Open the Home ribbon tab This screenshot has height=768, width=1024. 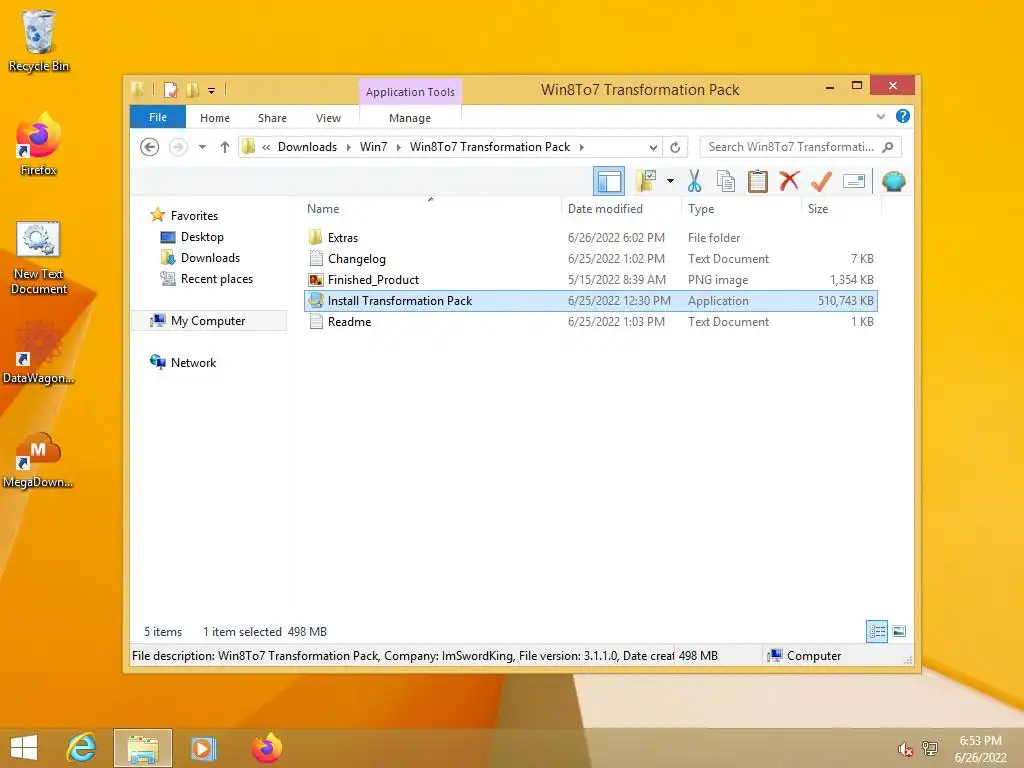[215, 118]
